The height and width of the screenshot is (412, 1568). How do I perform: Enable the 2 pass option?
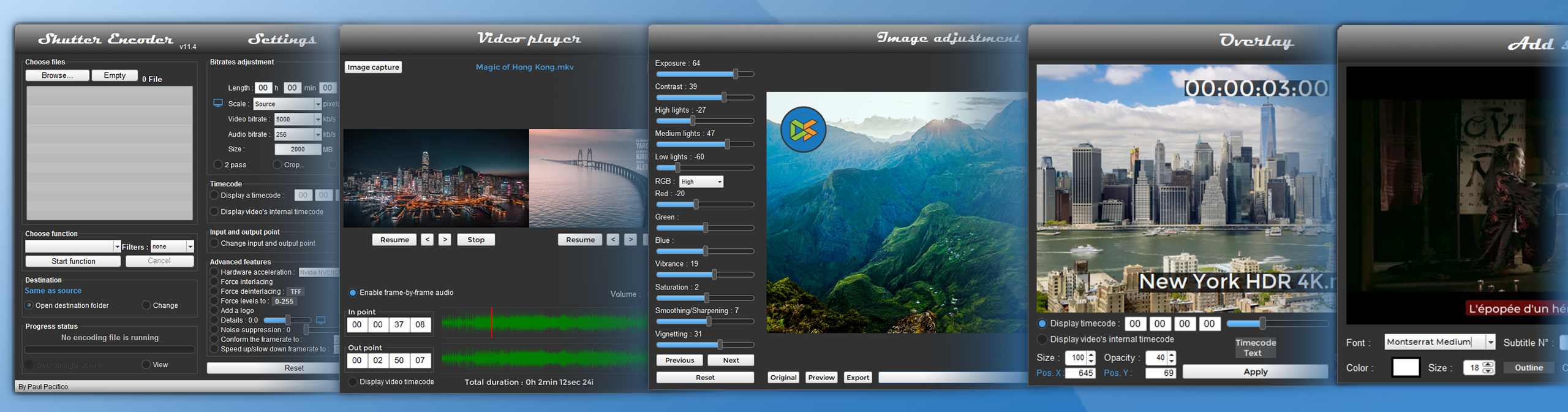(217, 164)
